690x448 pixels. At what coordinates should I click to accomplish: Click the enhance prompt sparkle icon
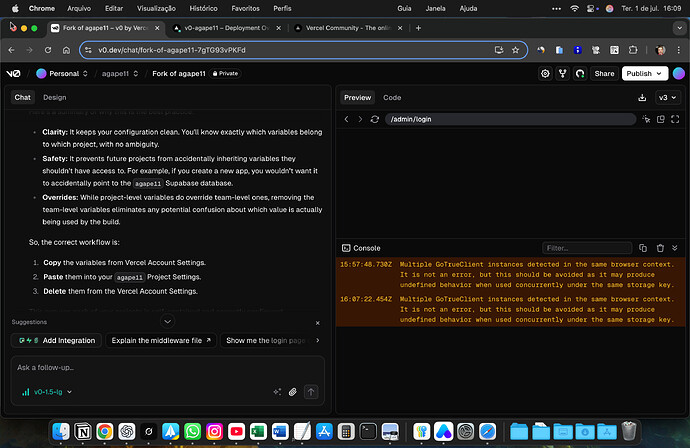coord(277,392)
